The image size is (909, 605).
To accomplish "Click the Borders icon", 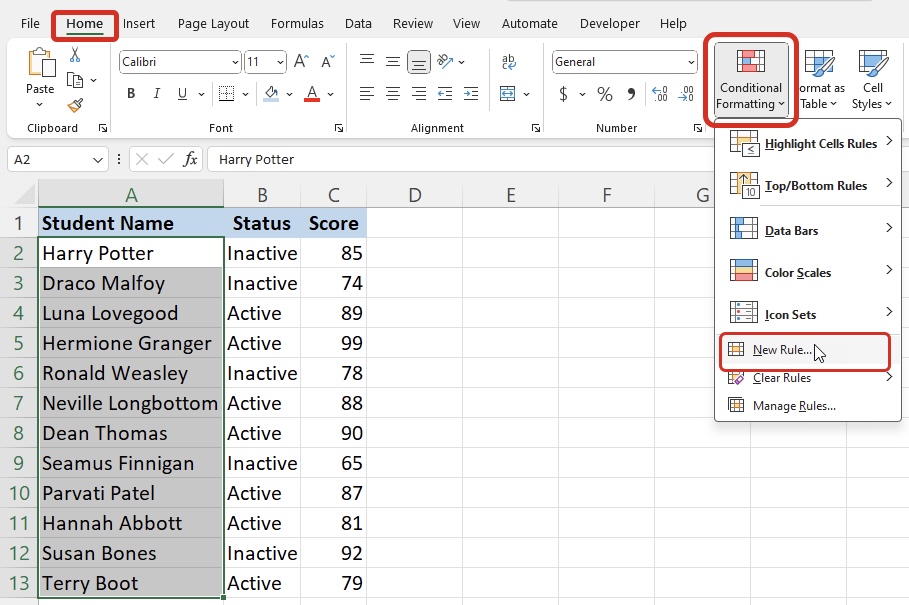I will point(226,93).
